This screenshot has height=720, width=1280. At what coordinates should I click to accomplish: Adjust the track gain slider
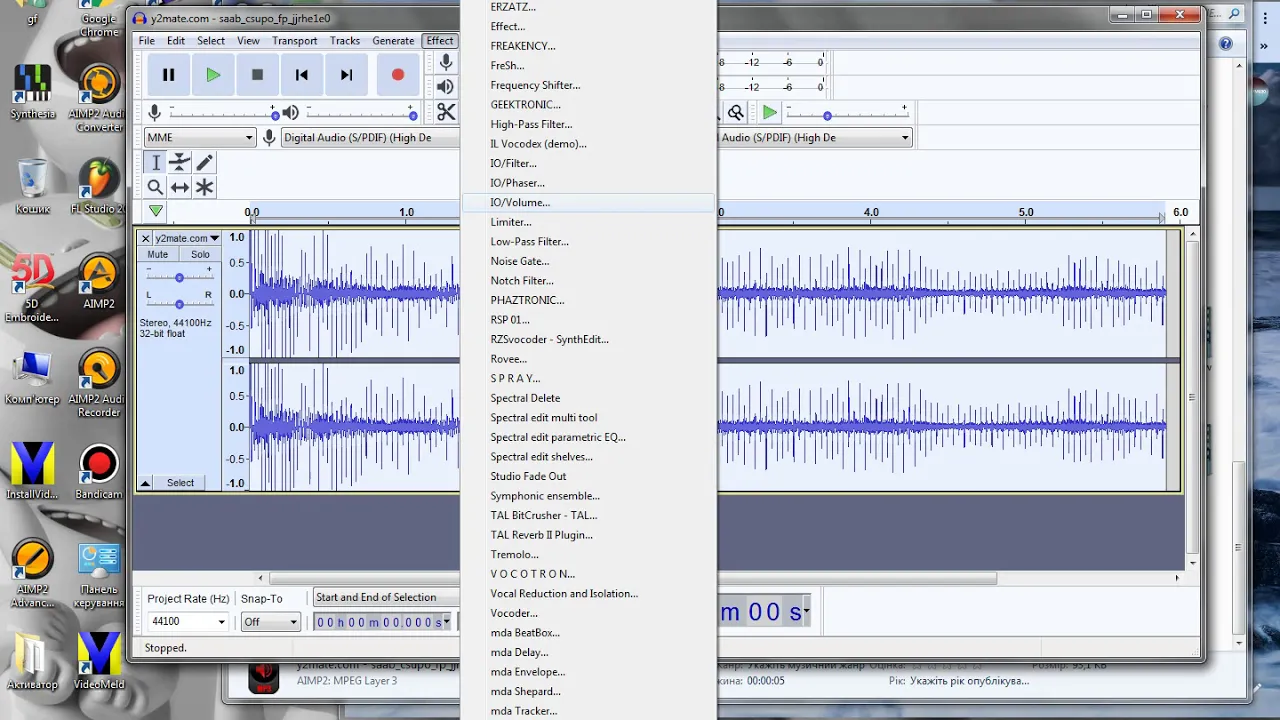pos(179,277)
